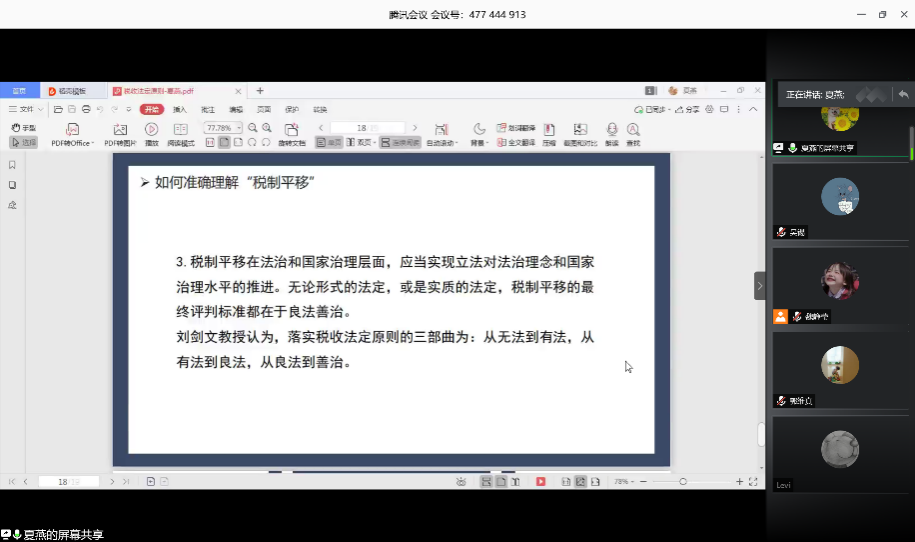Open the 批注 annotation ribbon tab

pyautogui.click(x=208, y=109)
